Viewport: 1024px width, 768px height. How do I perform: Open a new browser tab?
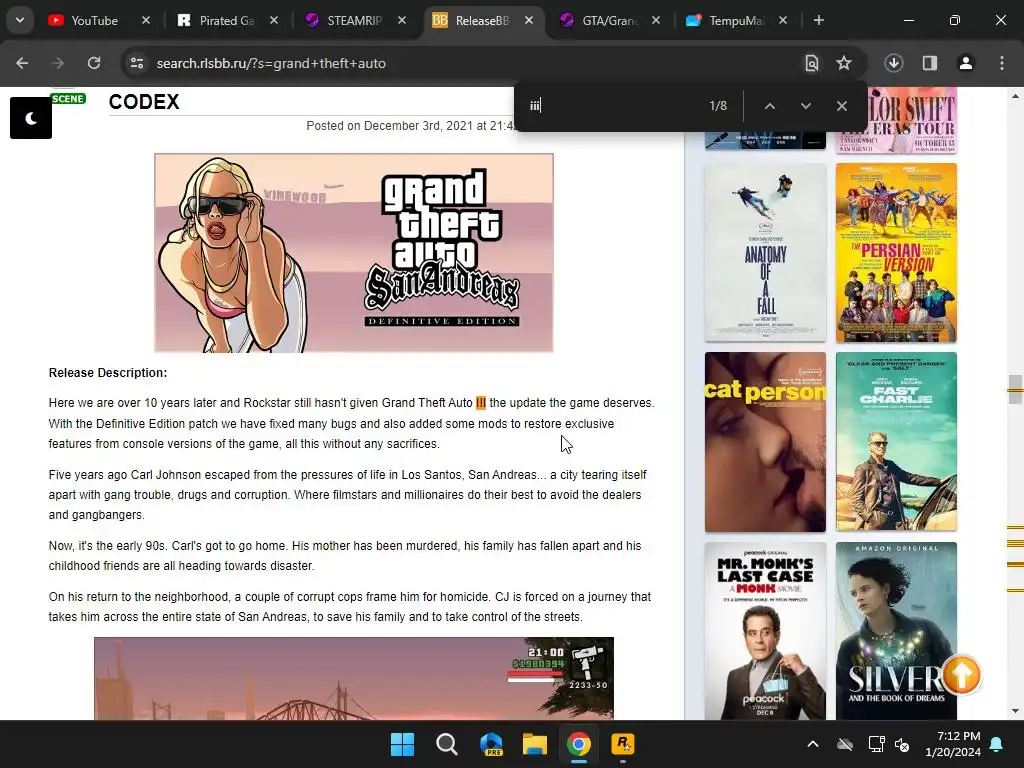tap(818, 20)
